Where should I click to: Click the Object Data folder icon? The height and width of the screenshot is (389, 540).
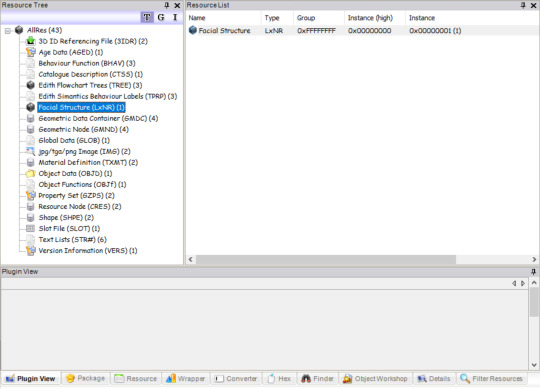pyautogui.click(x=31, y=173)
